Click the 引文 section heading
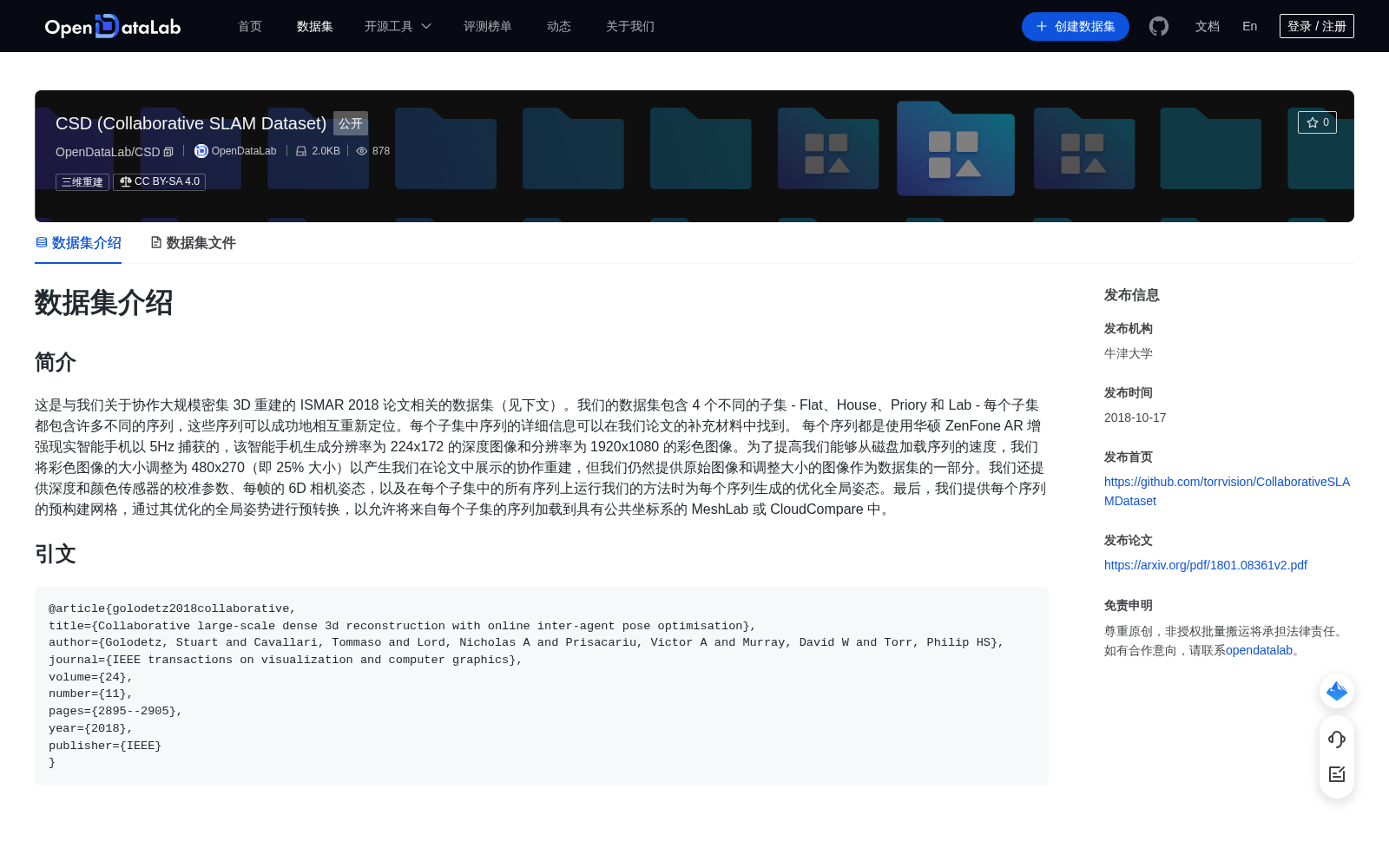1389x868 pixels. pos(56,554)
